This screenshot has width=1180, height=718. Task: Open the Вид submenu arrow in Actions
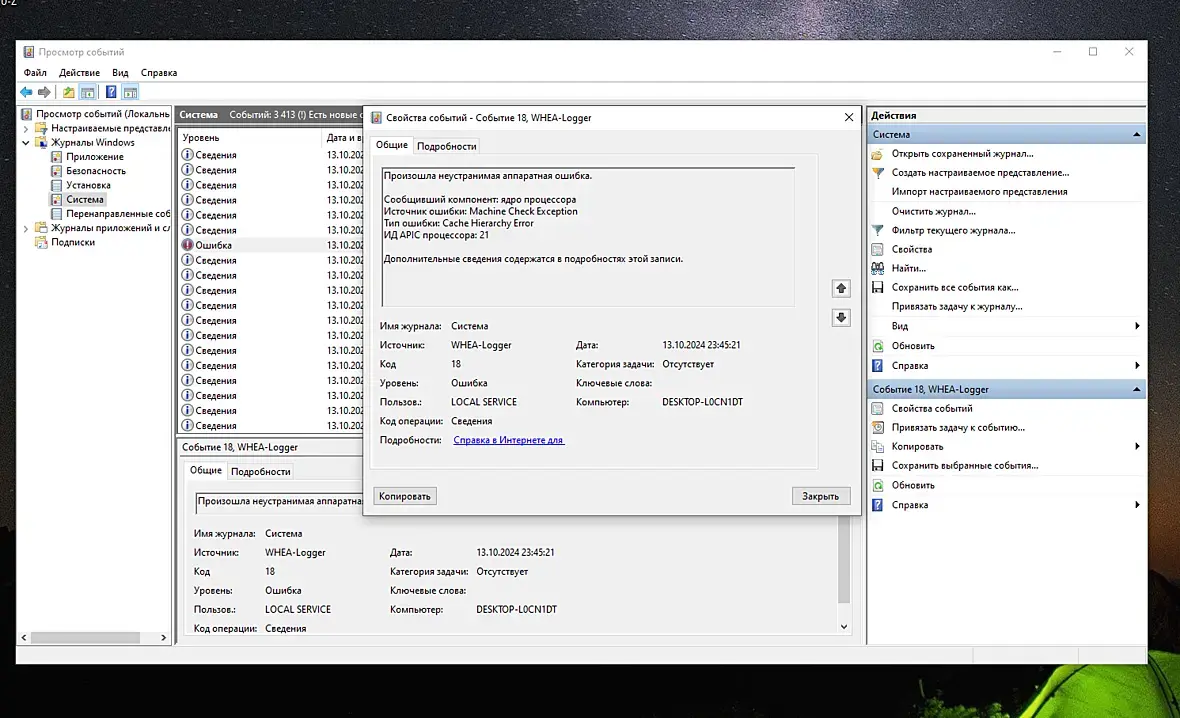pos(1137,326)
